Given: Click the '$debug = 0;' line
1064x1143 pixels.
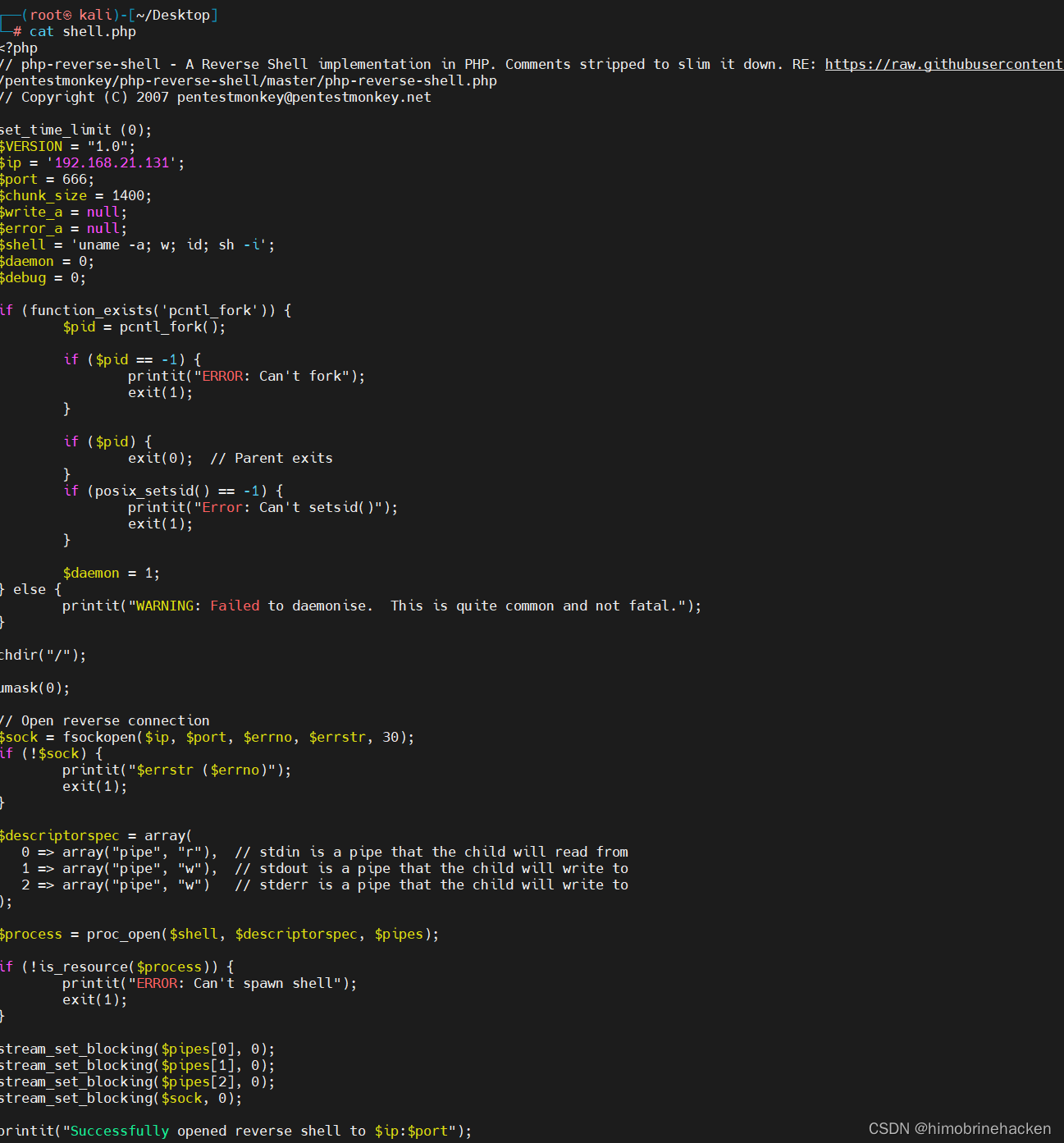Looking at the screenshot, I should tap(43, 277).
